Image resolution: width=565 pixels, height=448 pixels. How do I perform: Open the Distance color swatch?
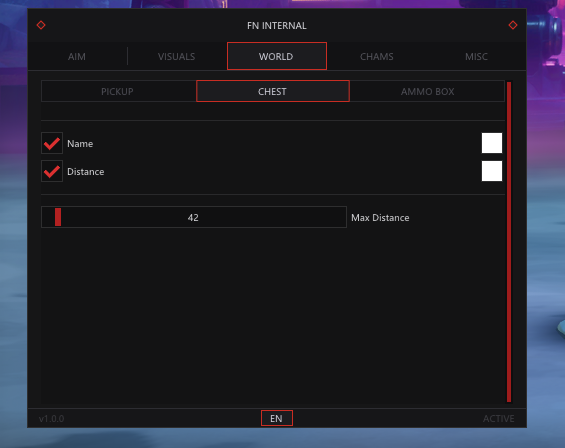pos(492,171)
